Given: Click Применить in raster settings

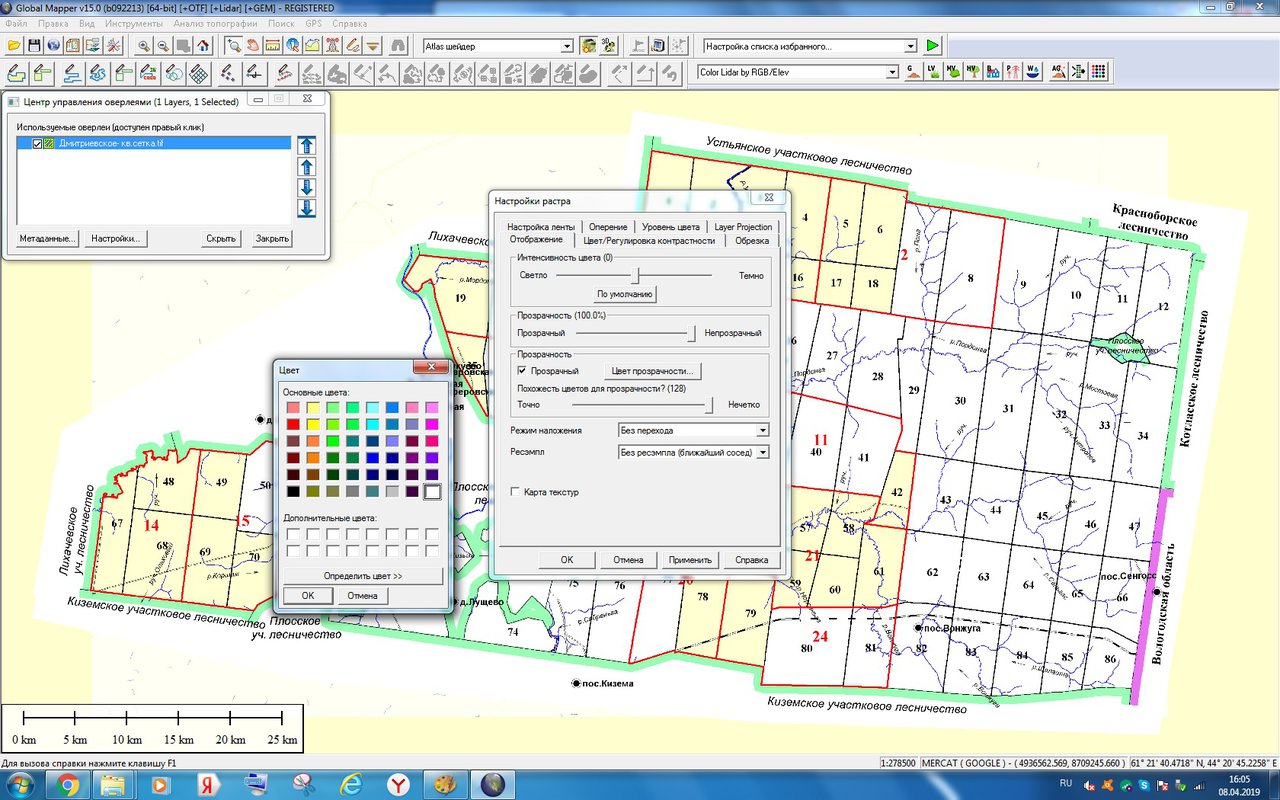Looking at the screenshot, I should click(x=690, y=560).
